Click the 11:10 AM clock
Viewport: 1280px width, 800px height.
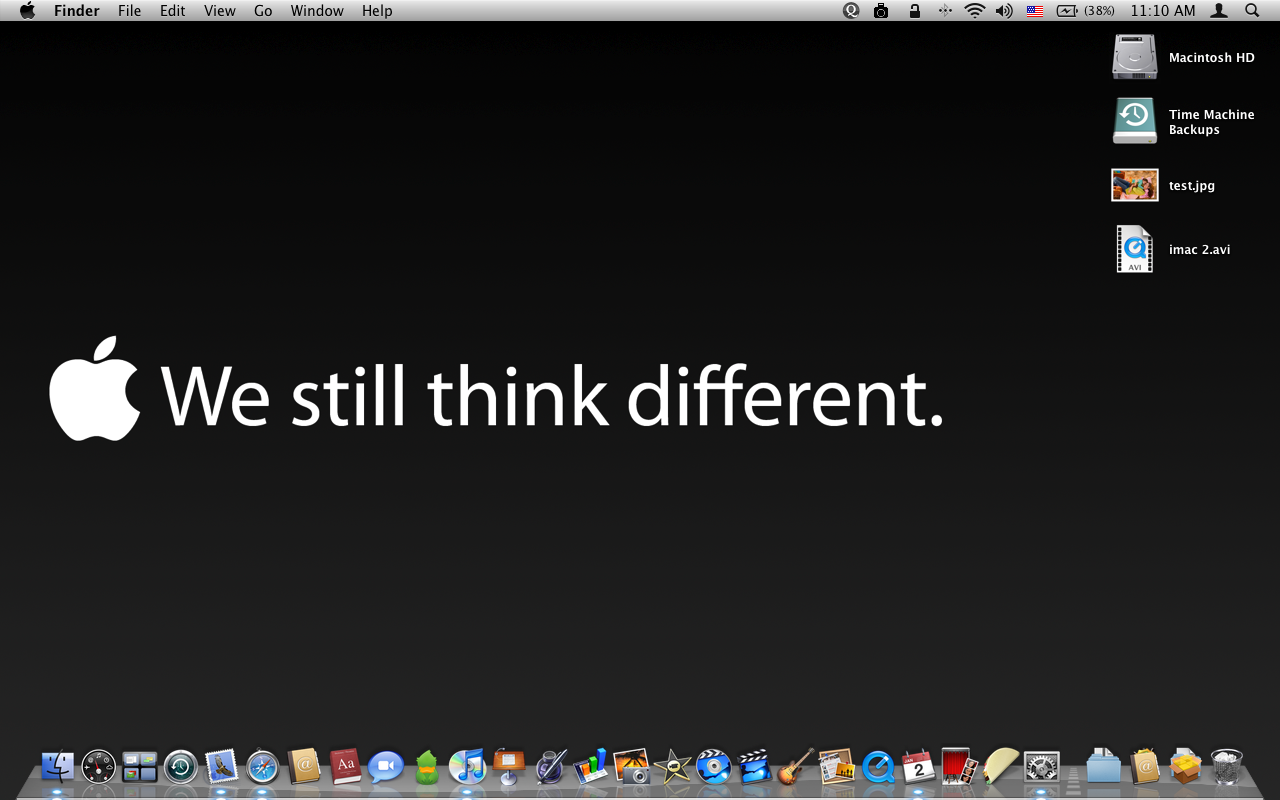pyautogui.click(x=1163, y=11)
